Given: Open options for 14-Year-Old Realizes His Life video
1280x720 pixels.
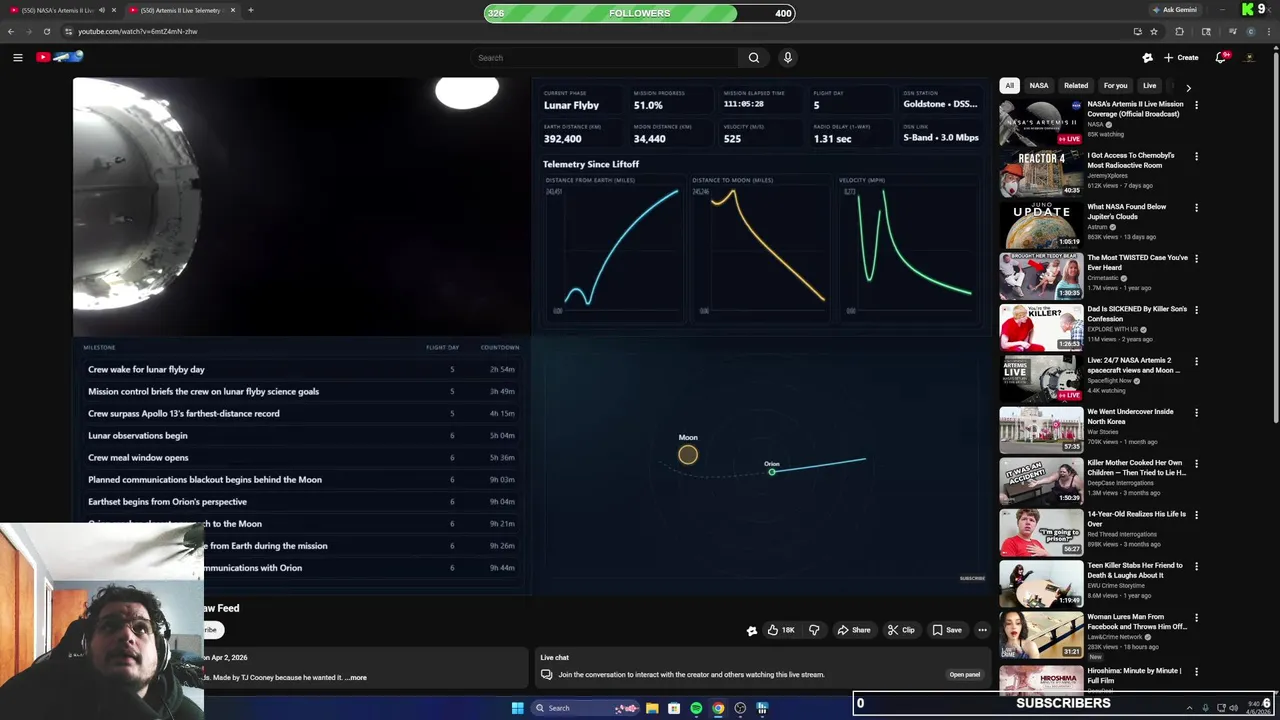Looking at the screenshot, I should point(1196,515).
